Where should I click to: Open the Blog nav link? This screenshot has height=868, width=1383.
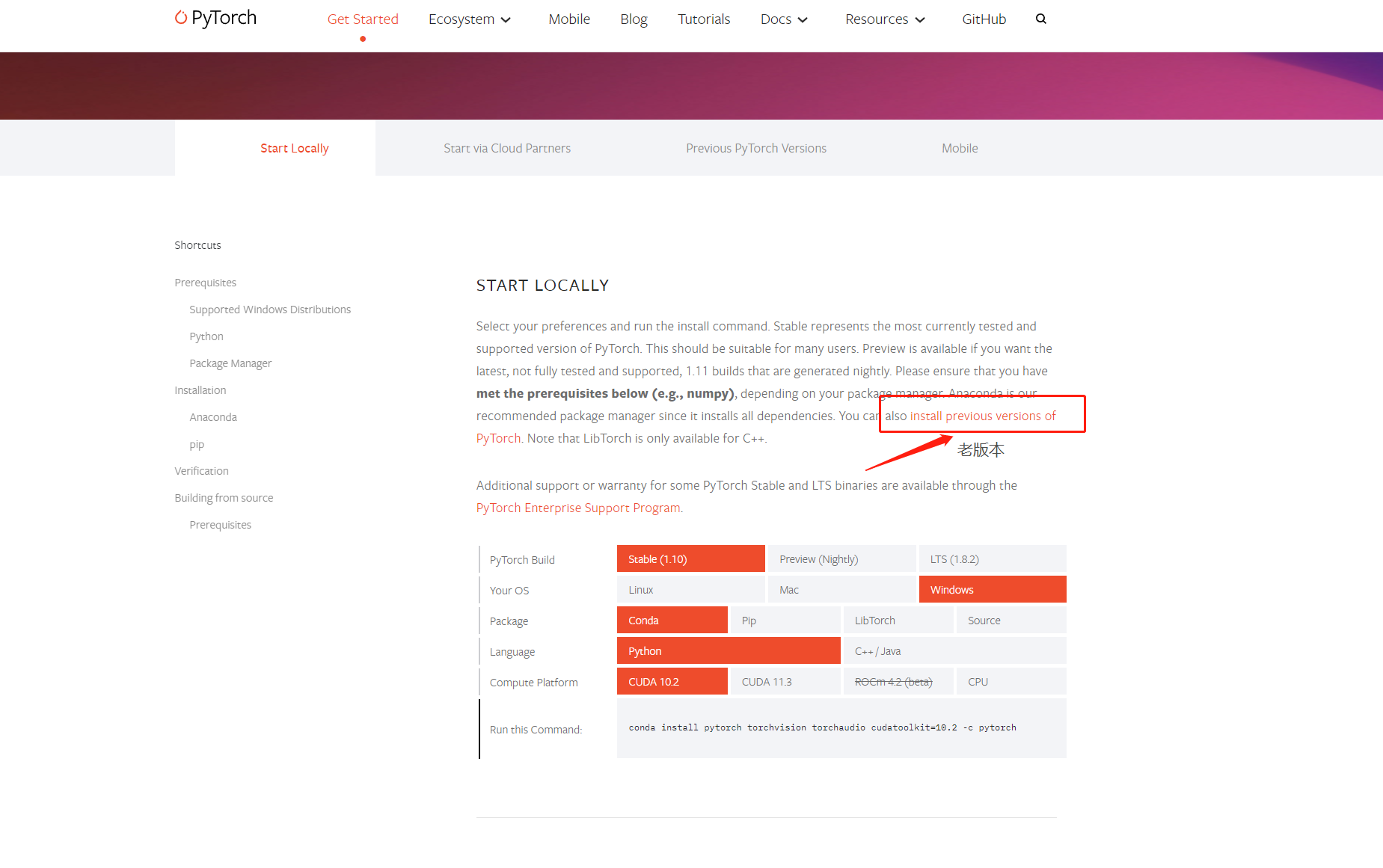(634, 19)
